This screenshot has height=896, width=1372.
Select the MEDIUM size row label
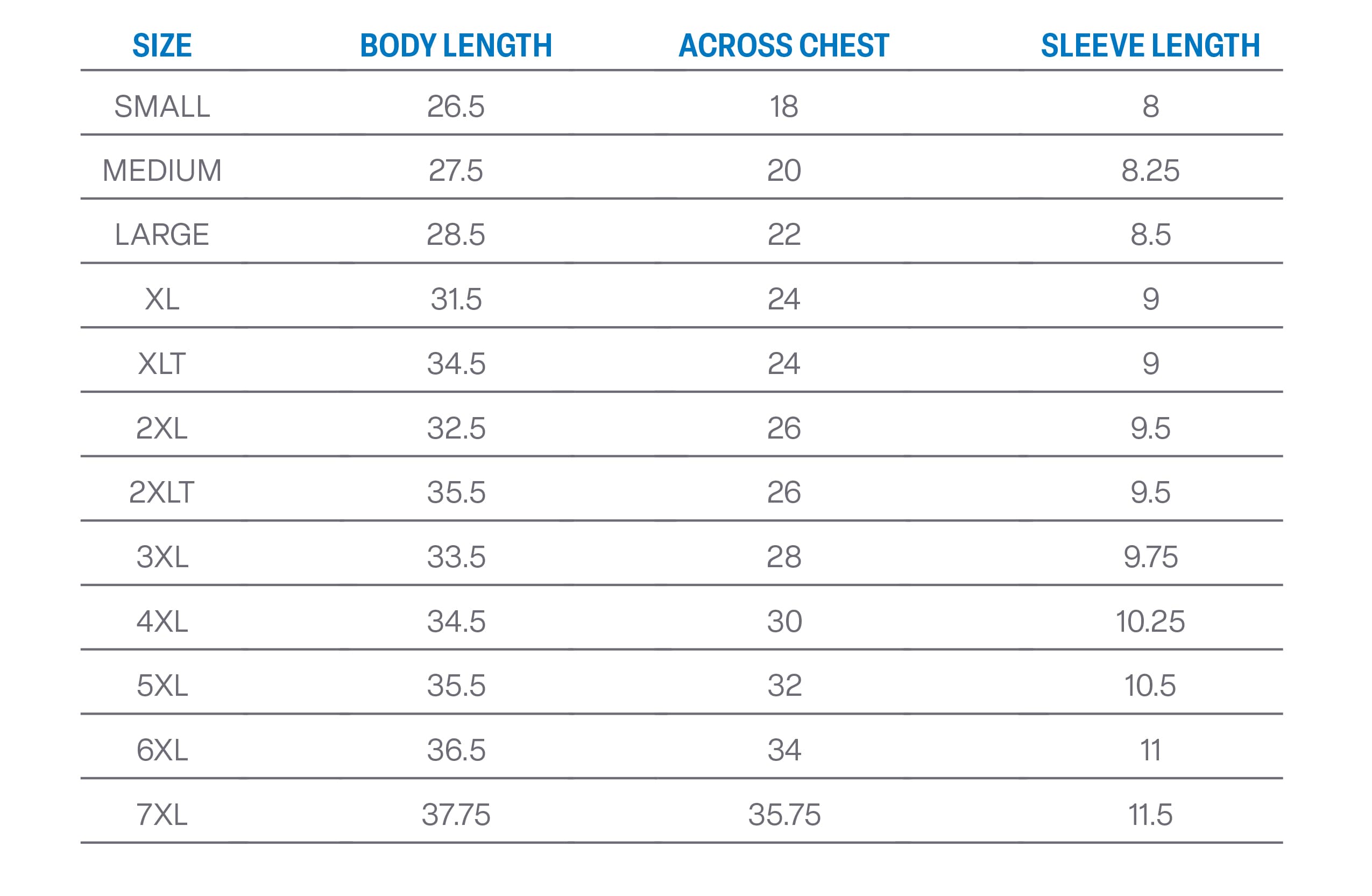162,171
